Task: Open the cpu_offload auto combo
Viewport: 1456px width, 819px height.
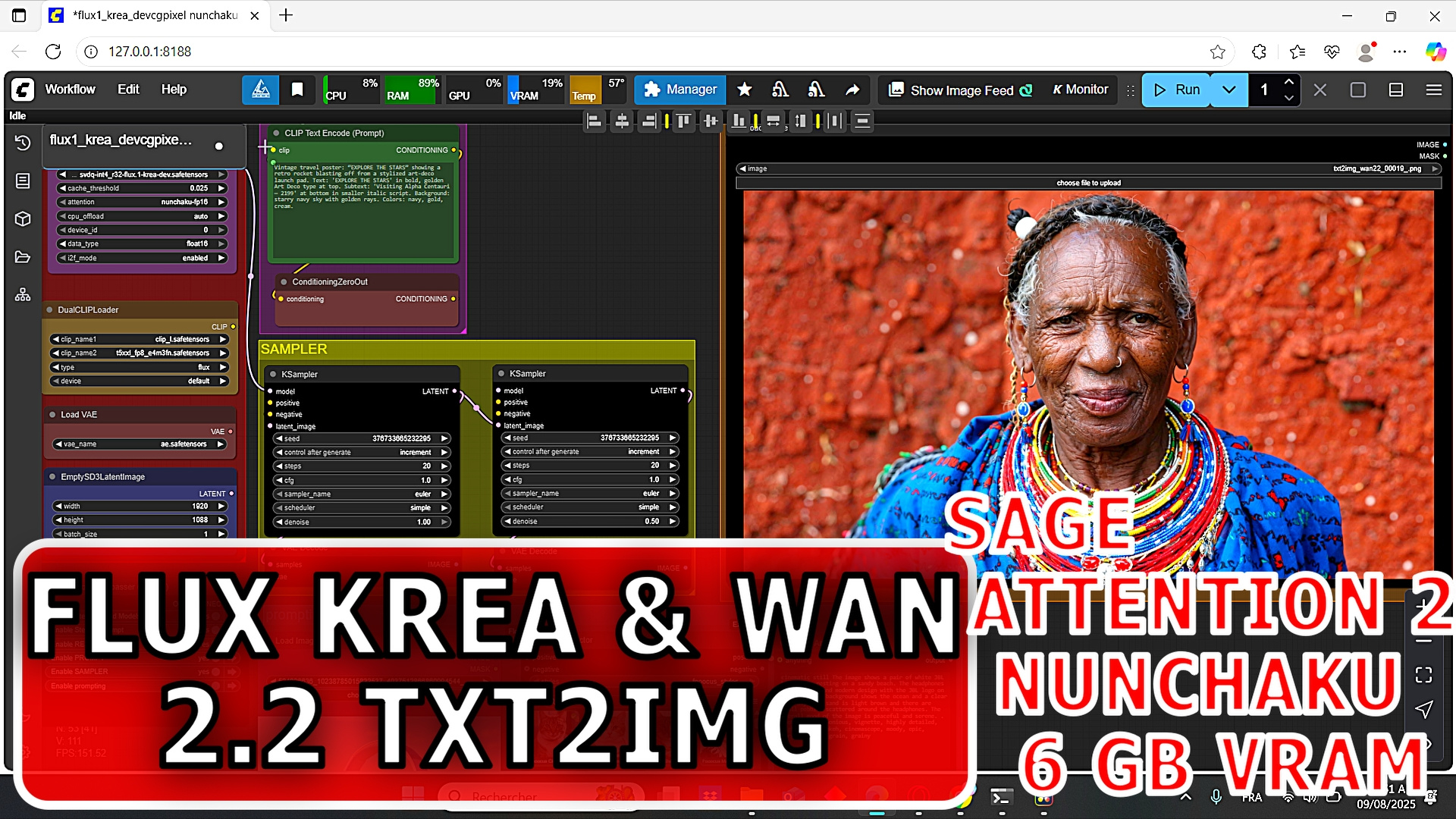Action: click(x=142, y=216)
